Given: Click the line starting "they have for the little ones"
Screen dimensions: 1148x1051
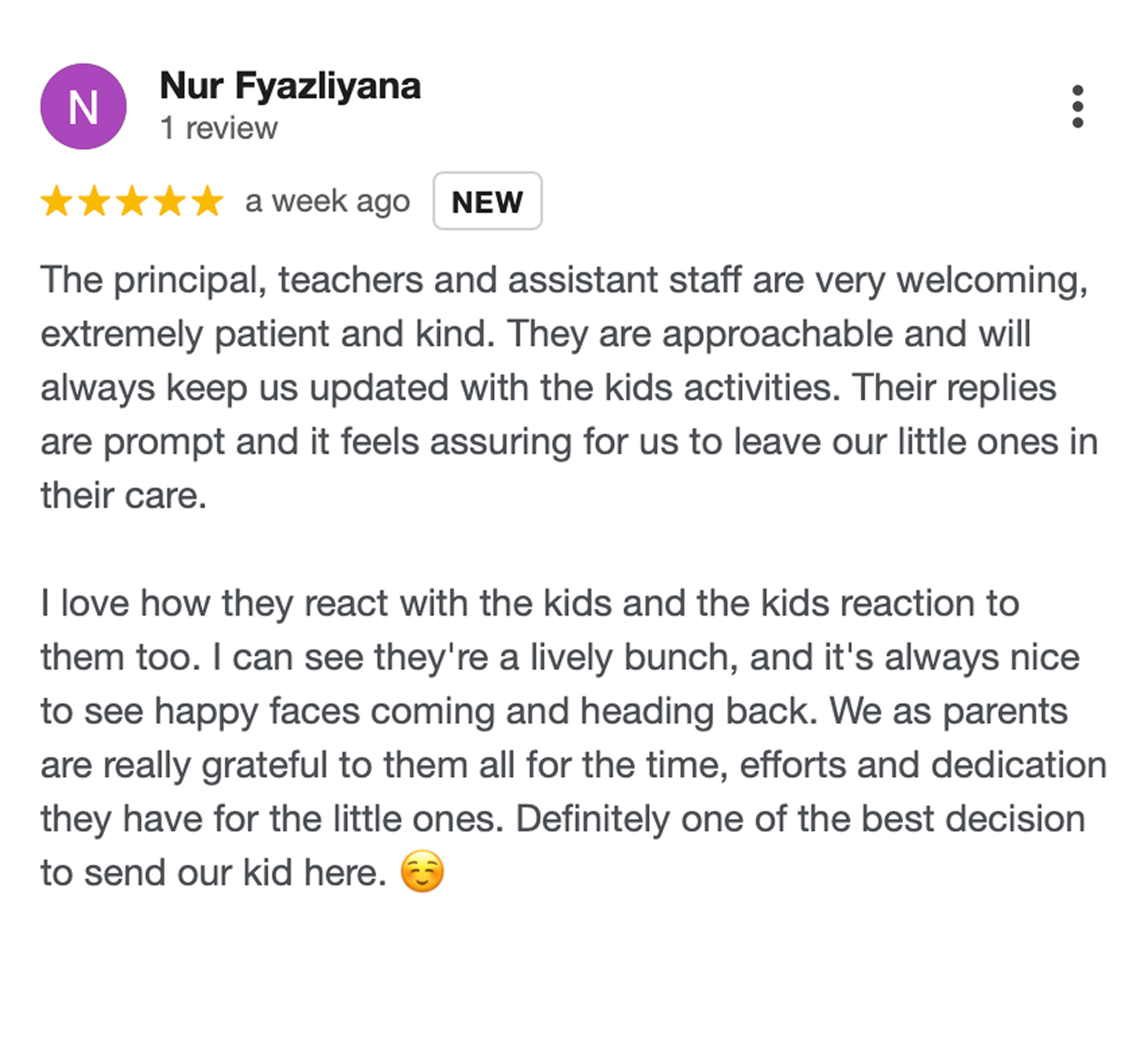Looking at the screenshot, I should (x=562, y=819).
